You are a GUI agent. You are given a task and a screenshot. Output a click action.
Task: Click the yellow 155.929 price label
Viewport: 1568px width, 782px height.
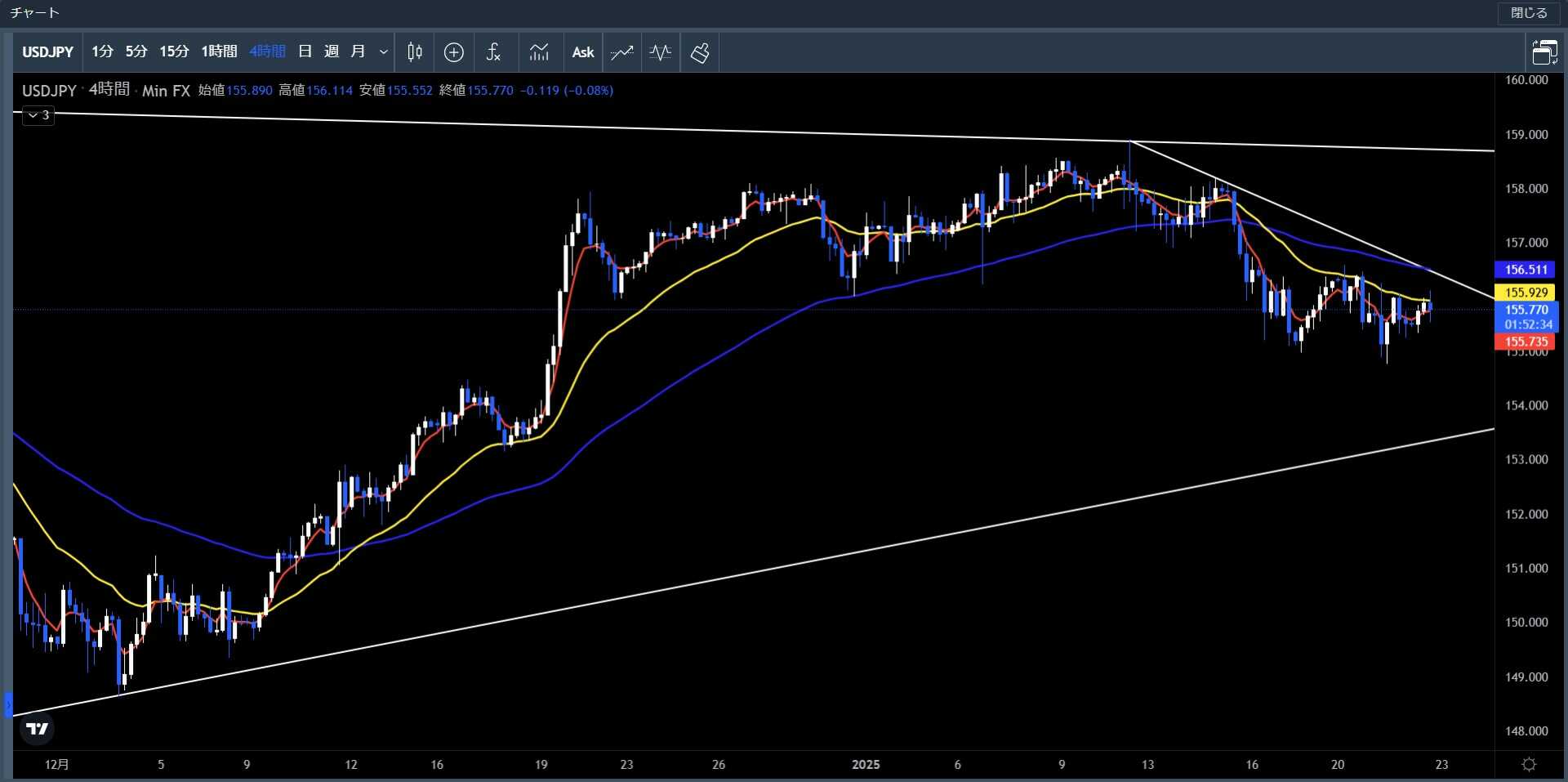pyautogui.click(x=1526, y=293)
